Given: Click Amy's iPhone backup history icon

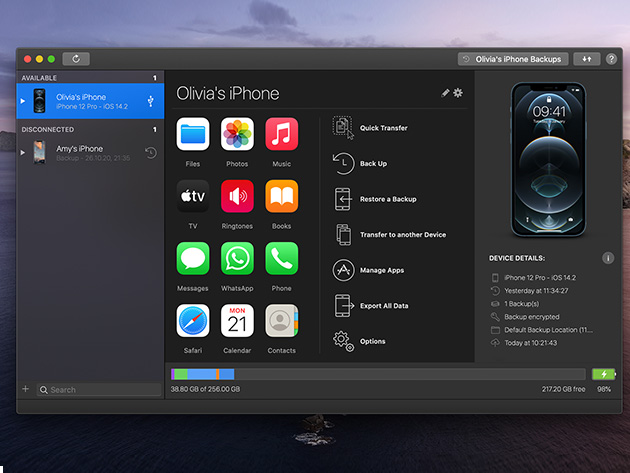Looking at the screenshot, I should (151, 152).
